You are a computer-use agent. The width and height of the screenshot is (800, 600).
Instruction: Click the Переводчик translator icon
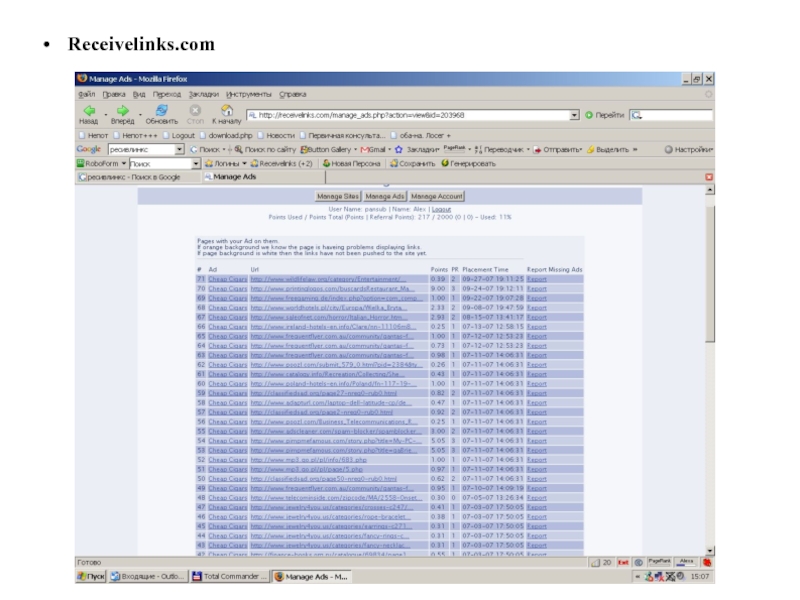[478, 149]
